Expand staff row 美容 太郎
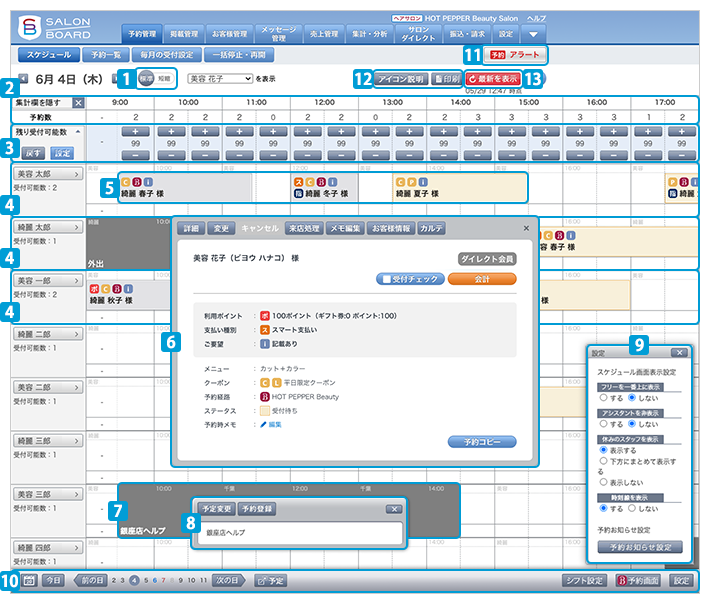The width and height of the screenshot is (710, 603). (x=48, y=174)
